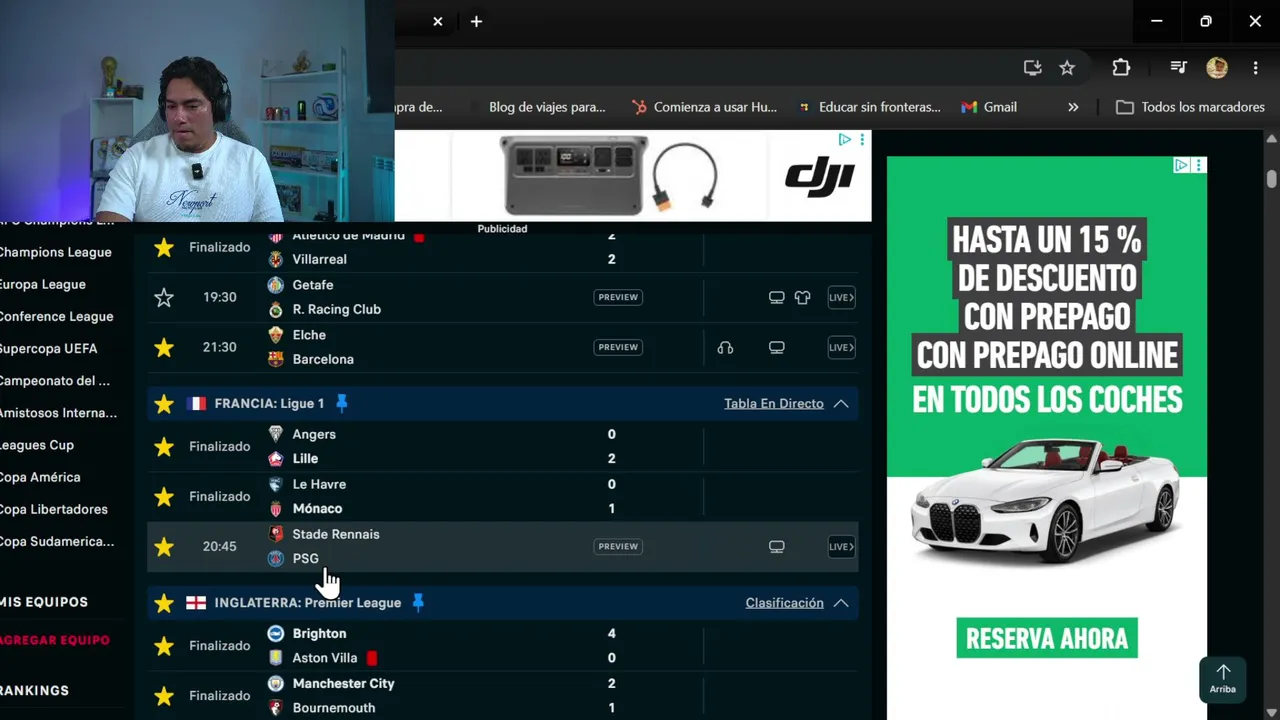The width and height of the screenshot is (1280, 720).
Task: Open PREVIEW for Getafe vs R. Racing Club
Action: tap(618, 297)
